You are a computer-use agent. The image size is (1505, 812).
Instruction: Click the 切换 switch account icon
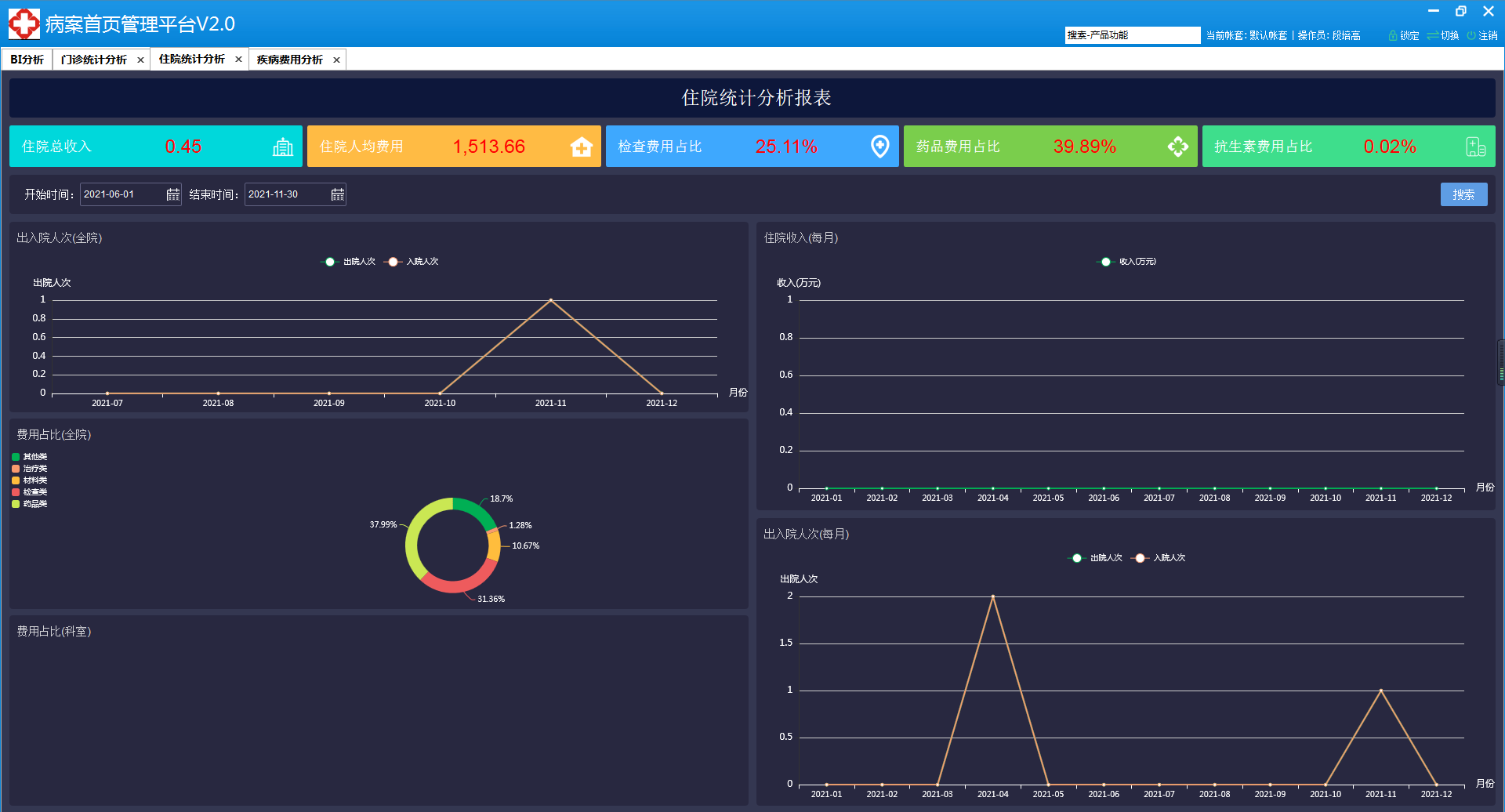1433,36
